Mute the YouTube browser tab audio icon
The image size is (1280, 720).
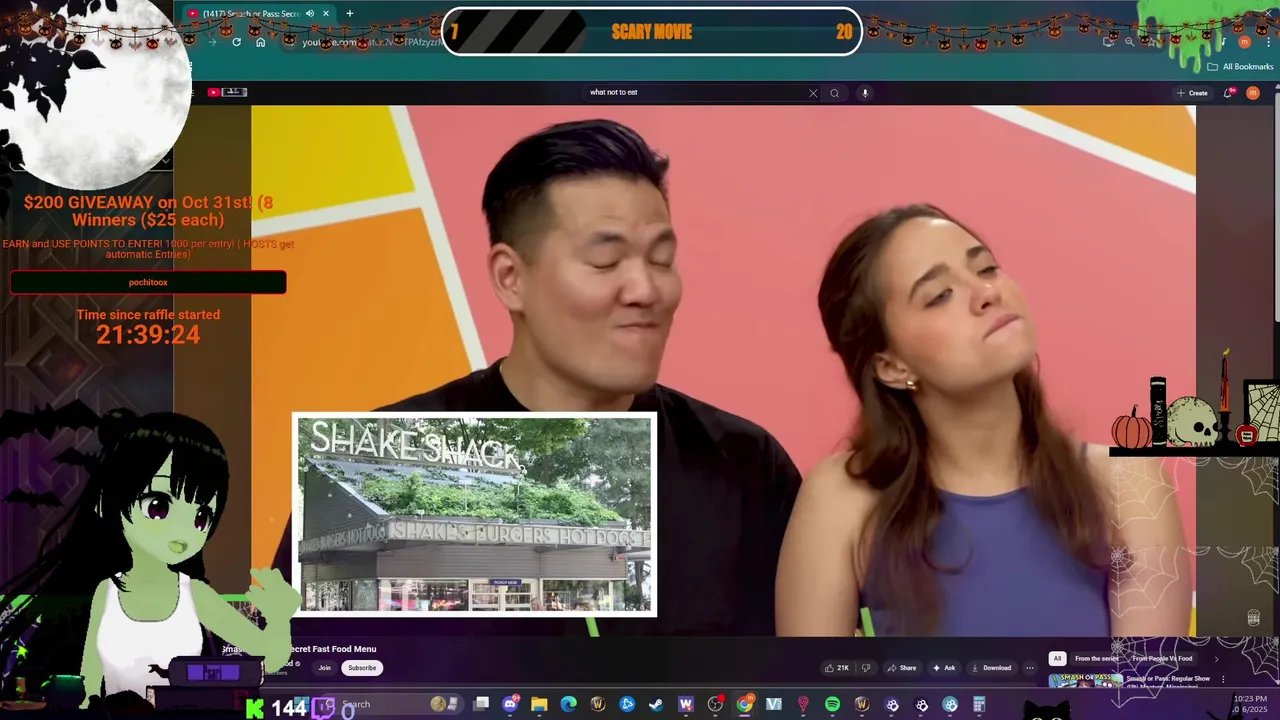tap(309, 13)
